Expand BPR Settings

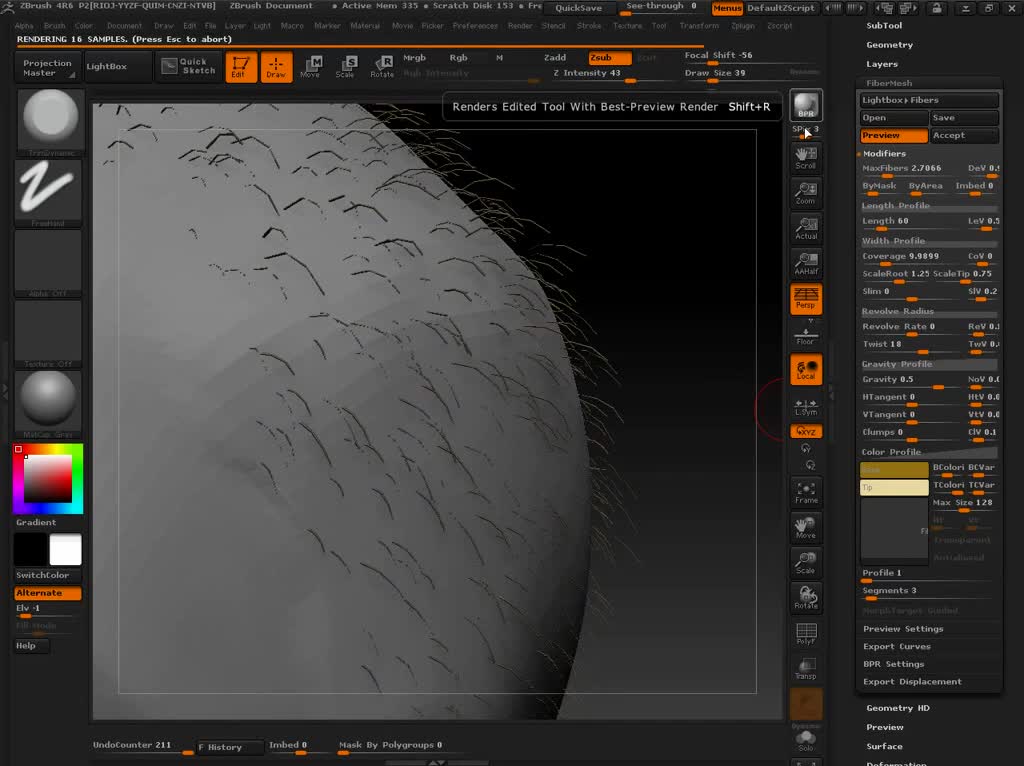893,664
